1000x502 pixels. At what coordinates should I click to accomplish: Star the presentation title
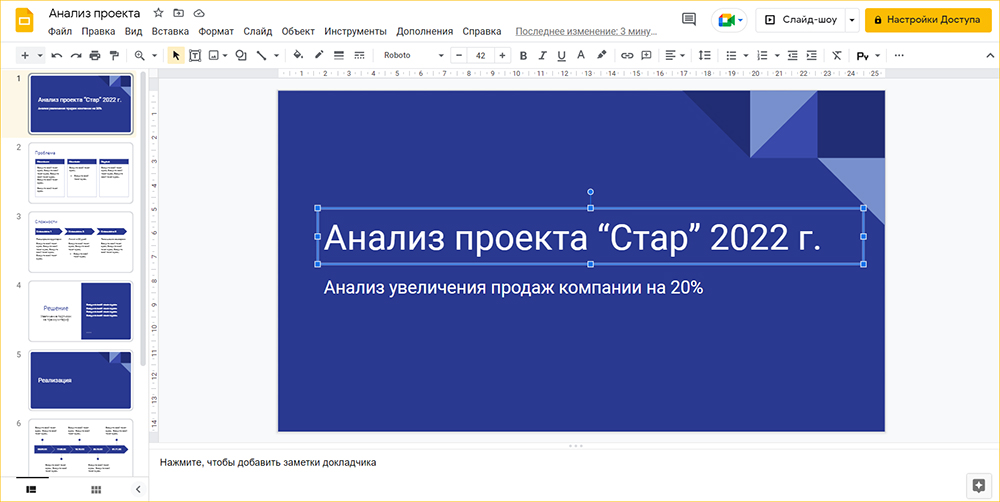pos(159,13)
